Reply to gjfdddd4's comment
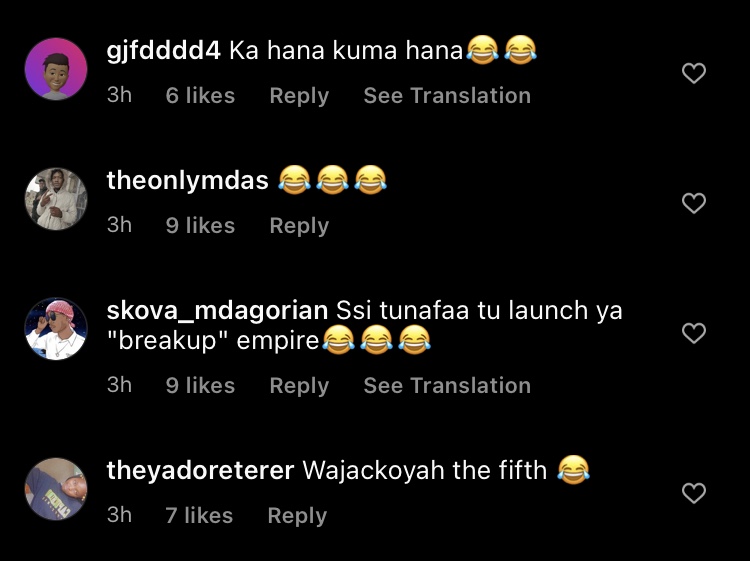 coord(299,96)
